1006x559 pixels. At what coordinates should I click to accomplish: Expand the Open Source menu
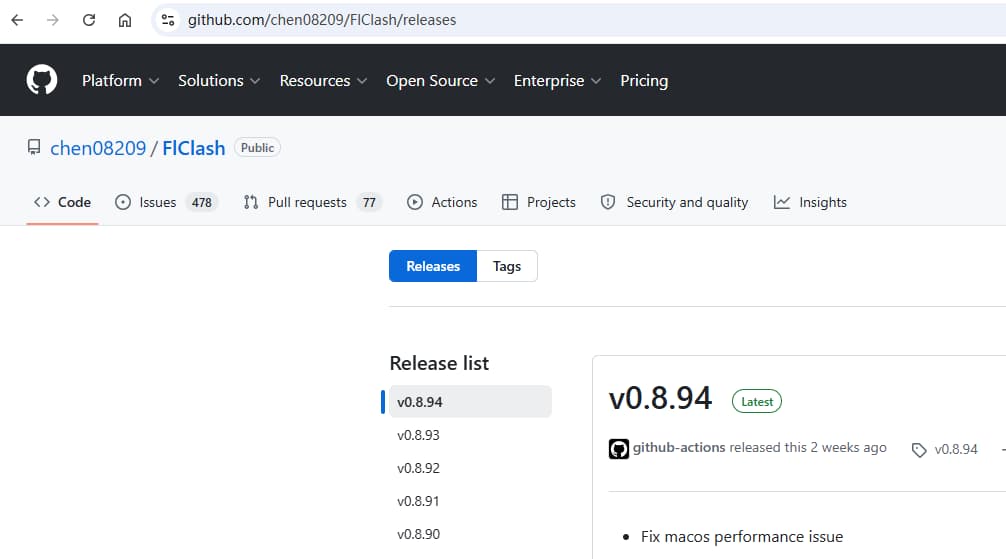coord(440,80)
